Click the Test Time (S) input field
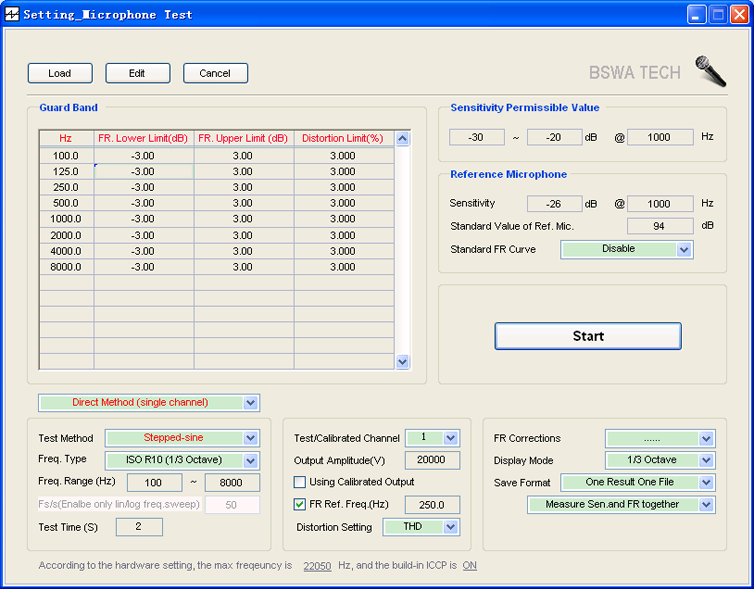The width and height of the screenshot is (754, 589). (139, 527)
